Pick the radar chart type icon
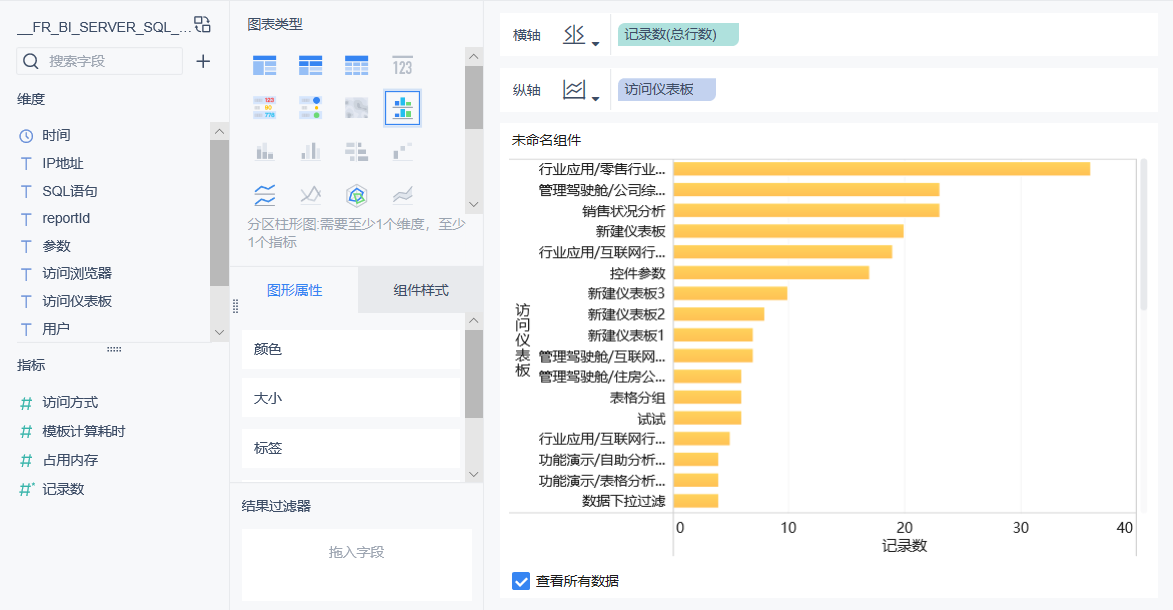 coord(356,193)
